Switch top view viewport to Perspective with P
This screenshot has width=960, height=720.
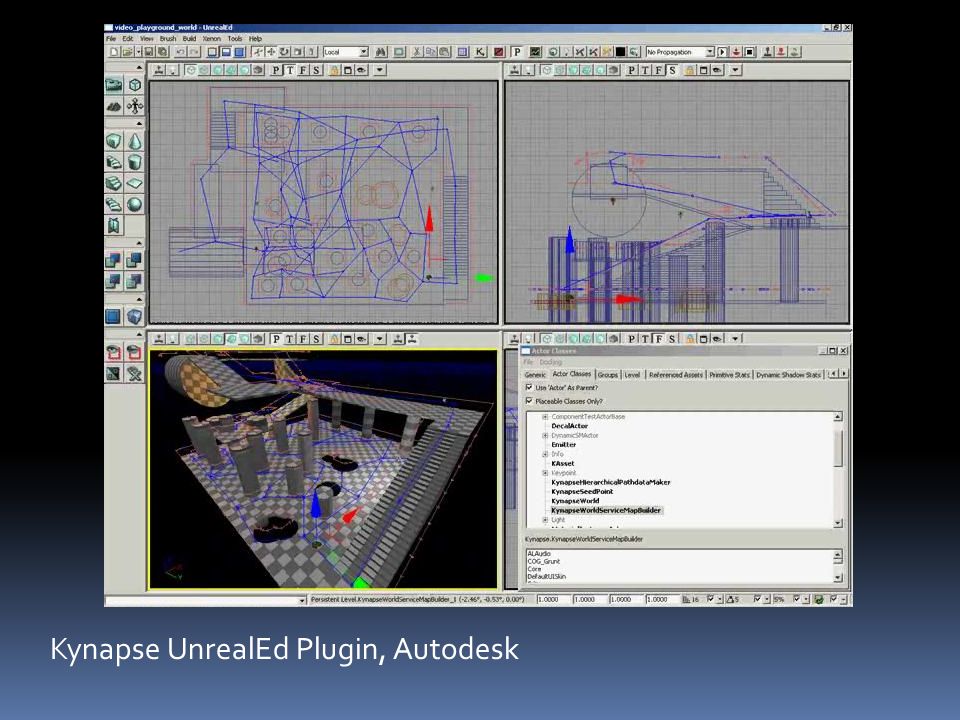(x=276, y=70)
